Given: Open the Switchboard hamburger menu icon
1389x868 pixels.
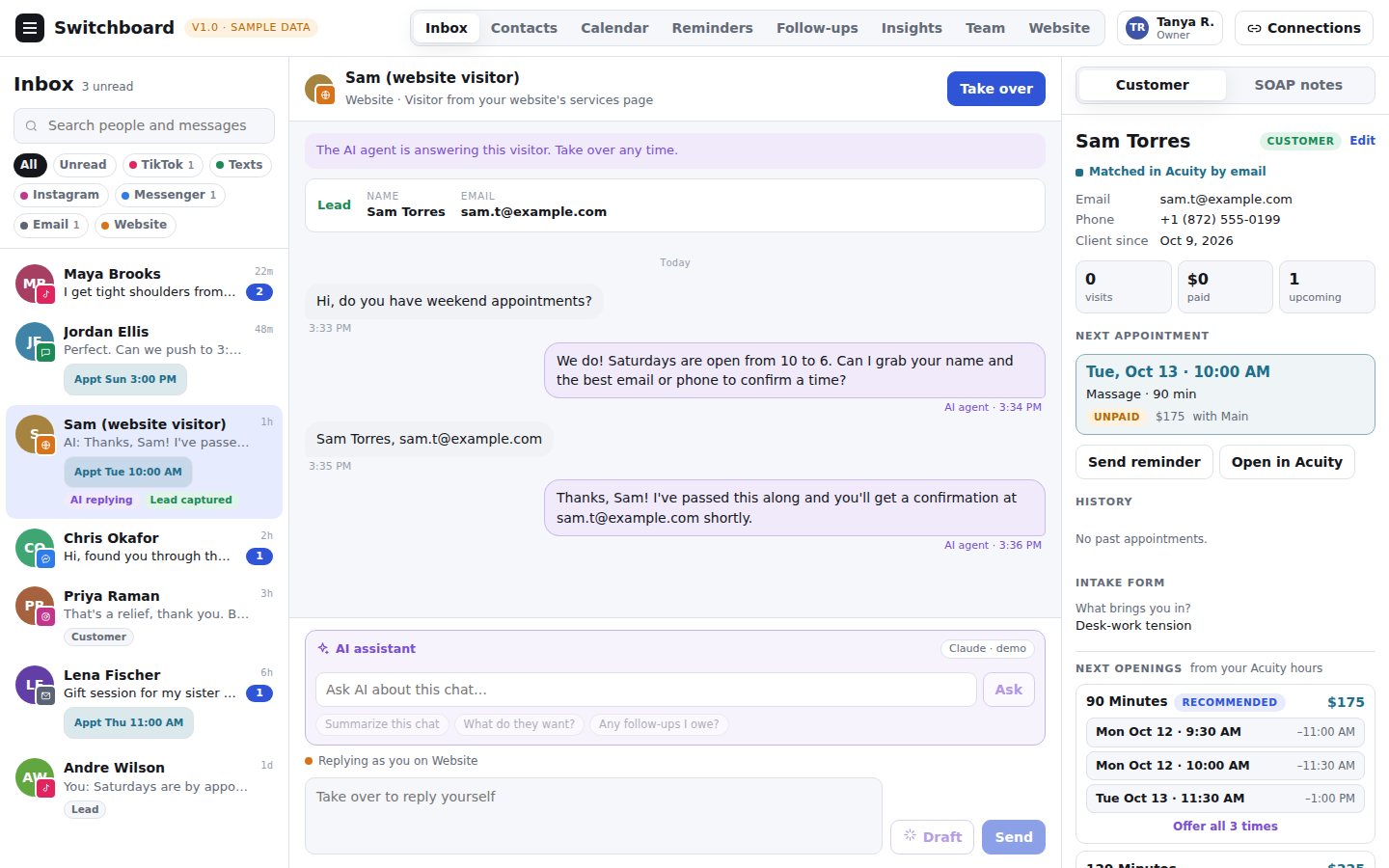Looking at the screenshot, I should (30, 28).
